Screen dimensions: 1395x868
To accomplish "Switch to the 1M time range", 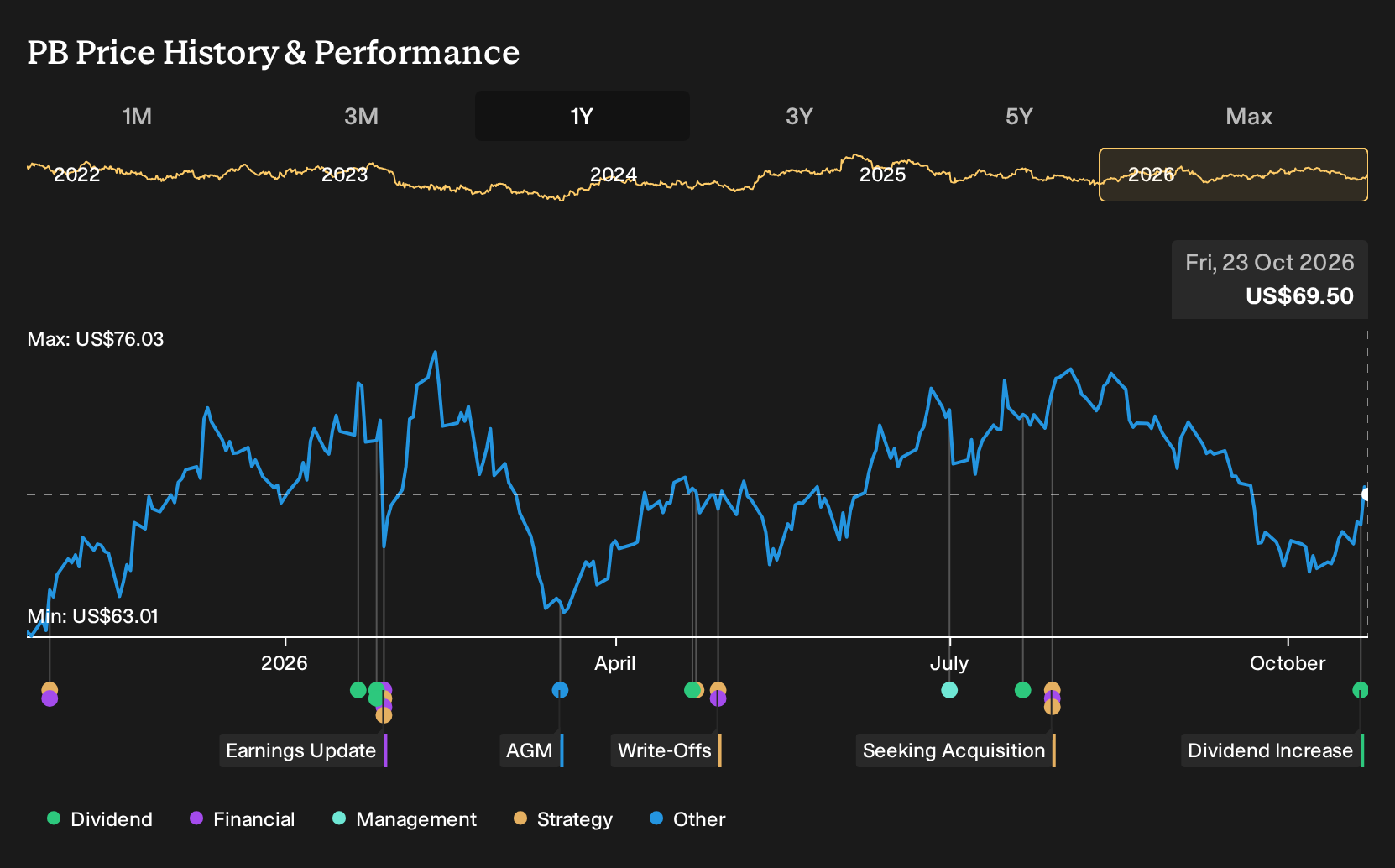I will [137, 116].
